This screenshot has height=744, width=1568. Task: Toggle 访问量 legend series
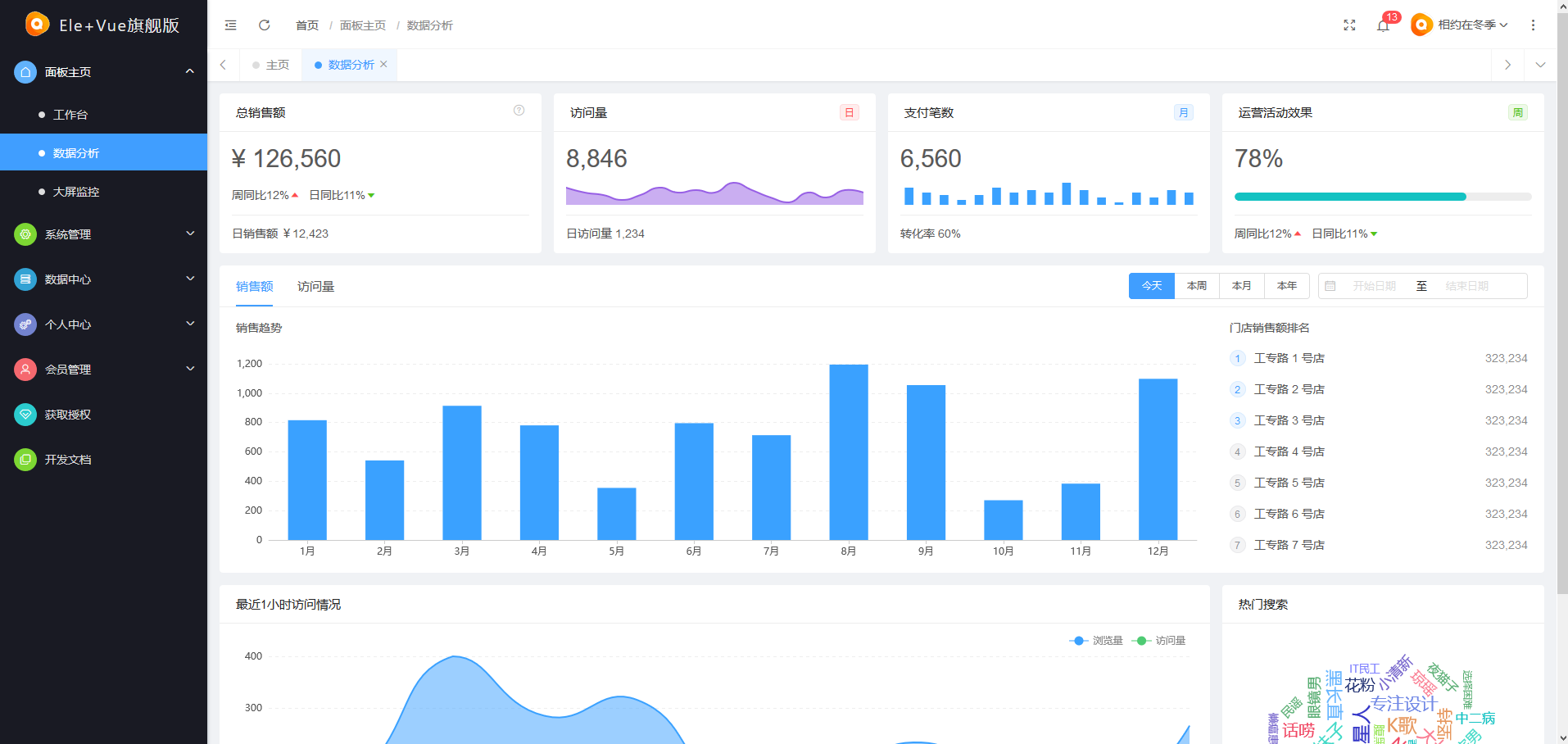[1158, 641]
